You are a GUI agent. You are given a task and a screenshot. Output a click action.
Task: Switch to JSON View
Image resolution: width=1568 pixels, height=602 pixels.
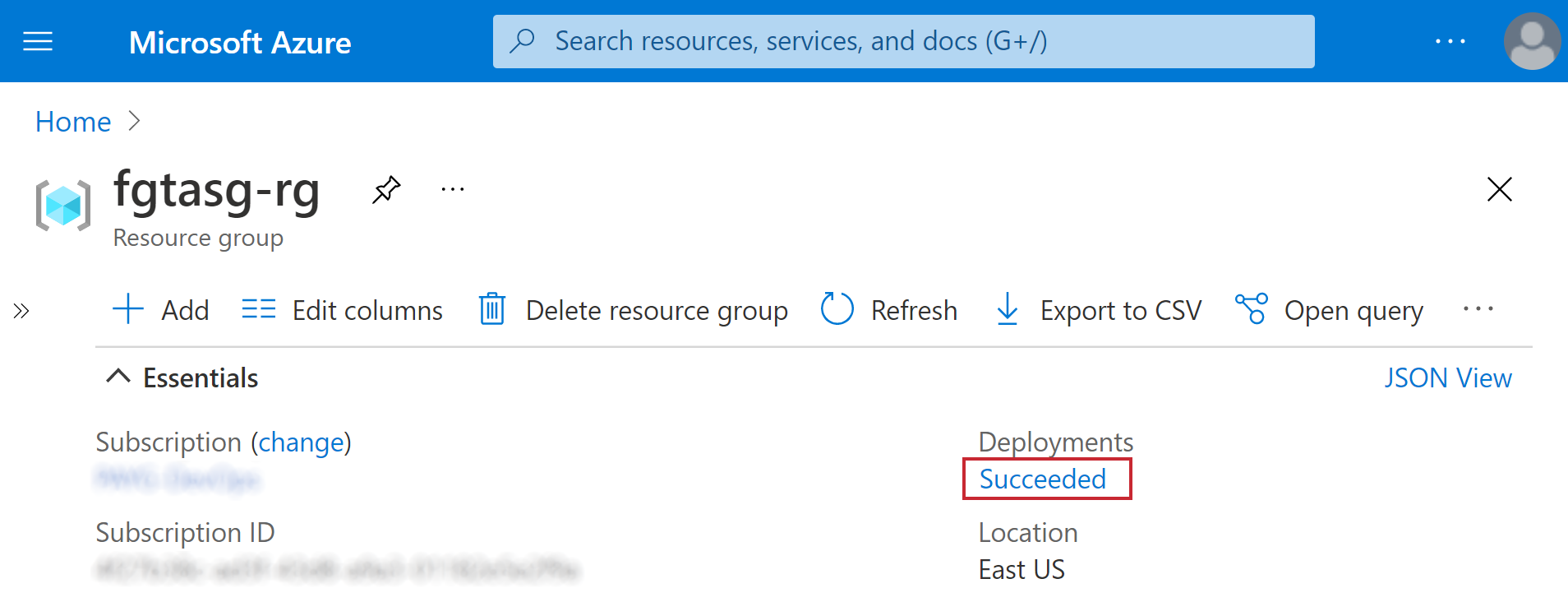click(1447, 377)
